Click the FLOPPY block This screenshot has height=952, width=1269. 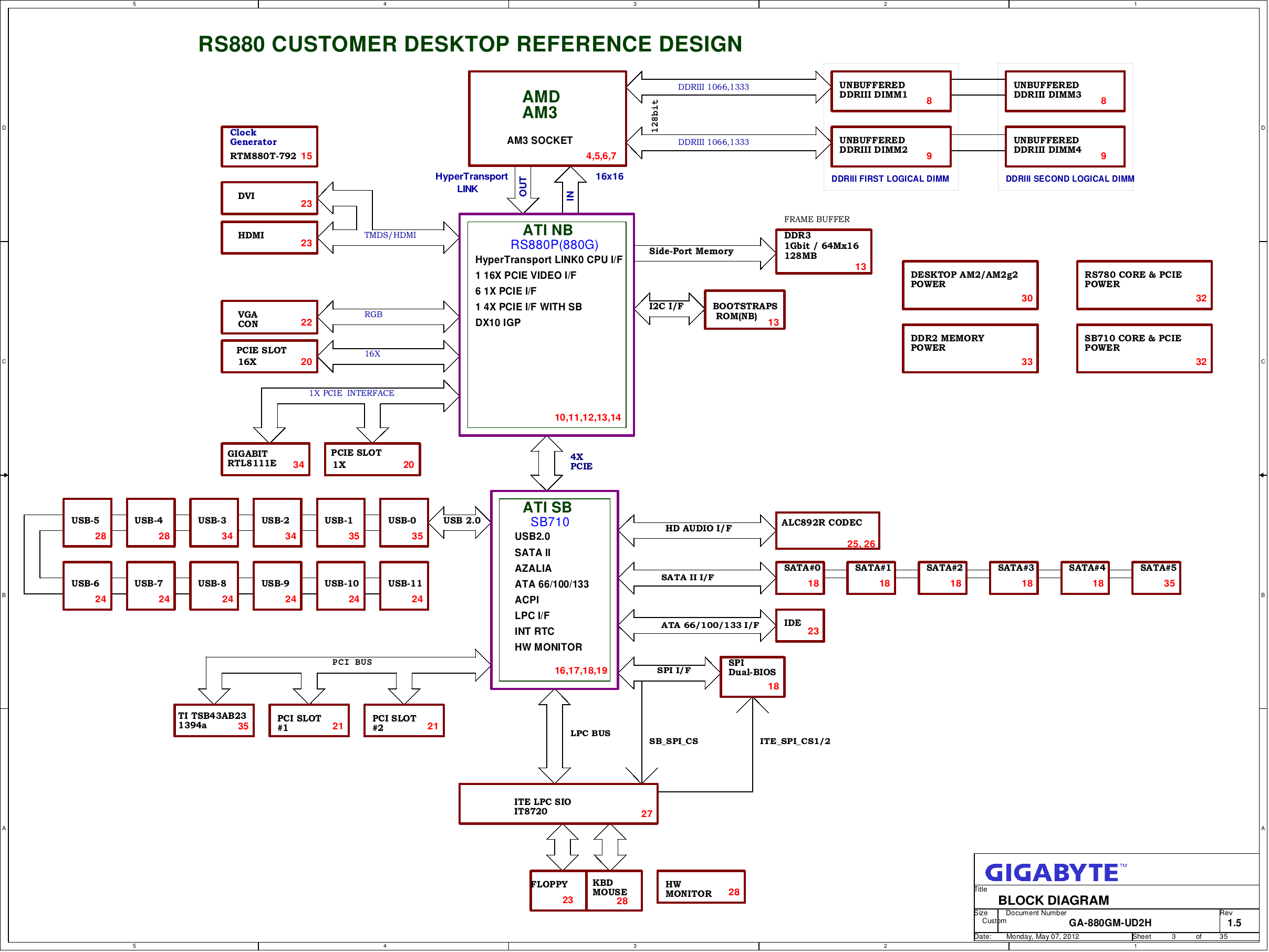[x=558, y=891]
